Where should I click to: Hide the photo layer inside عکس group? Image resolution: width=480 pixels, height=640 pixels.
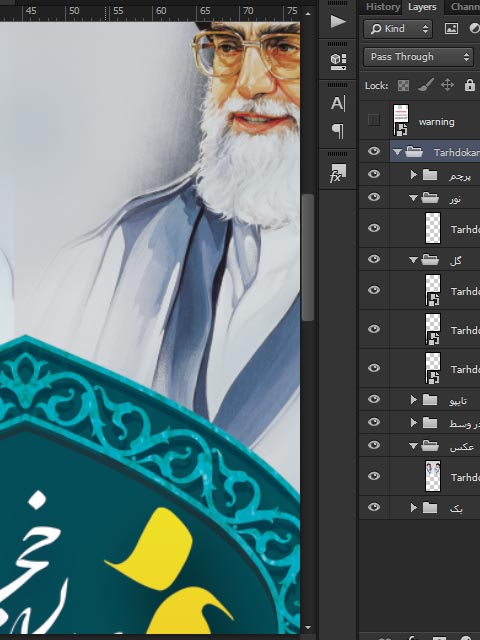tap(373, 476)
